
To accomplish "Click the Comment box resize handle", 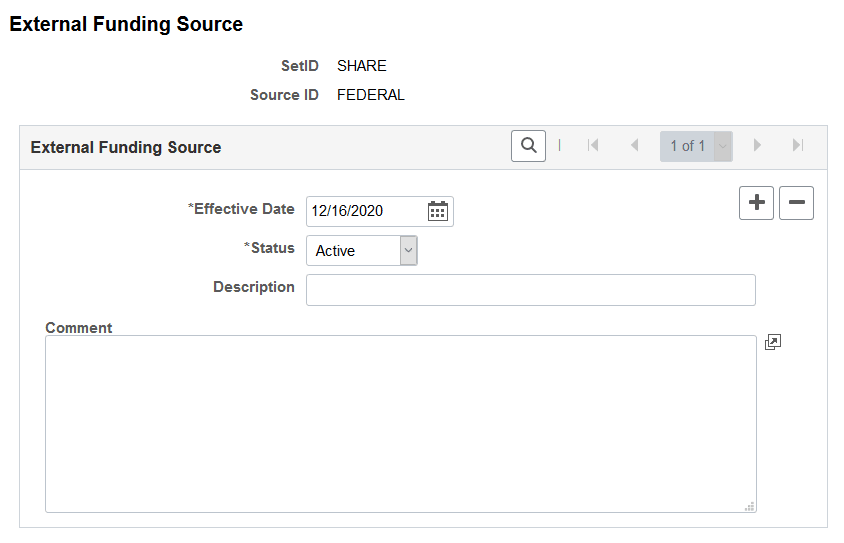I will [749, 506].
